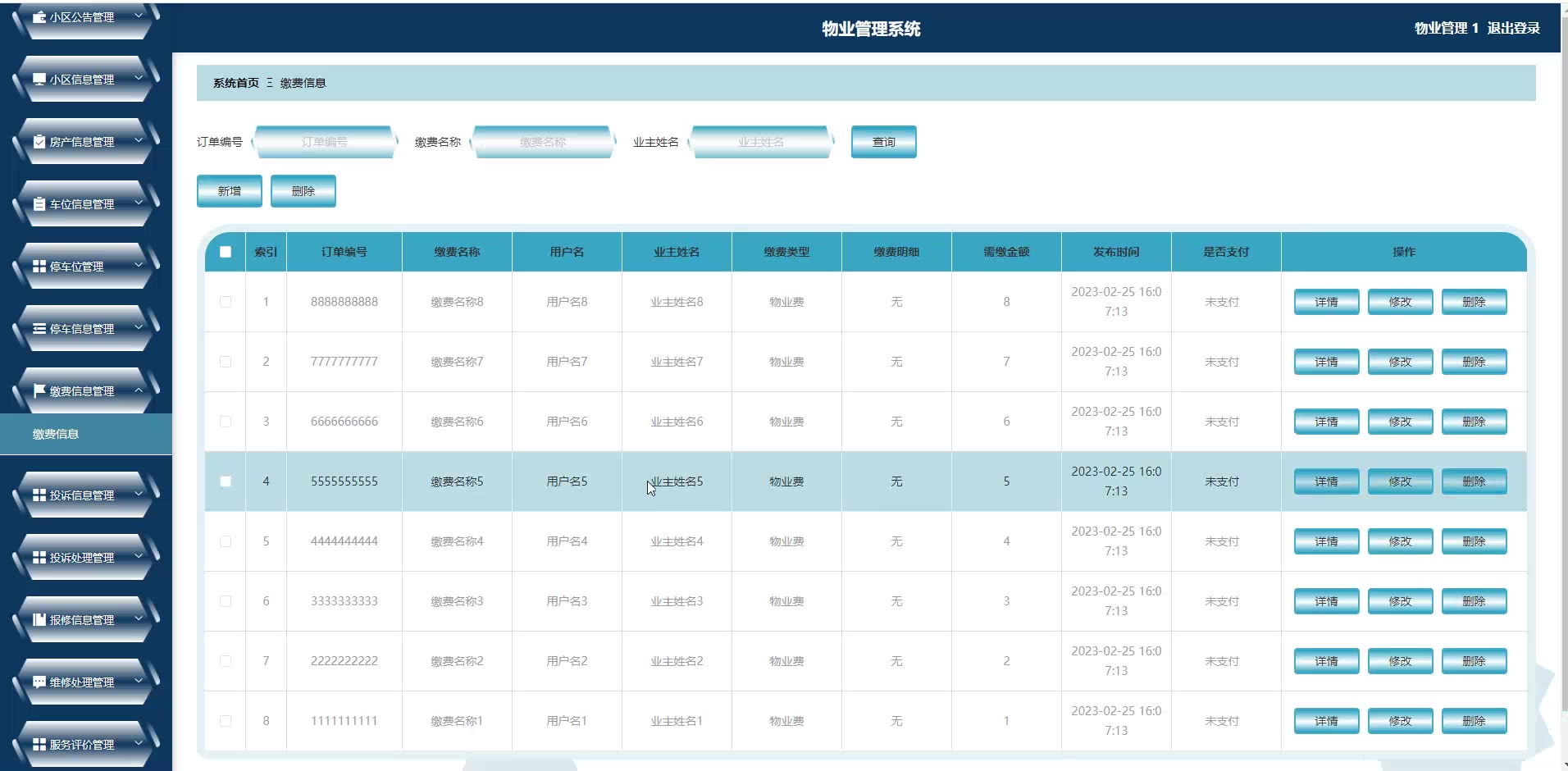Click the 小区公告管理 sidebar icon

(x=39, y=16)
